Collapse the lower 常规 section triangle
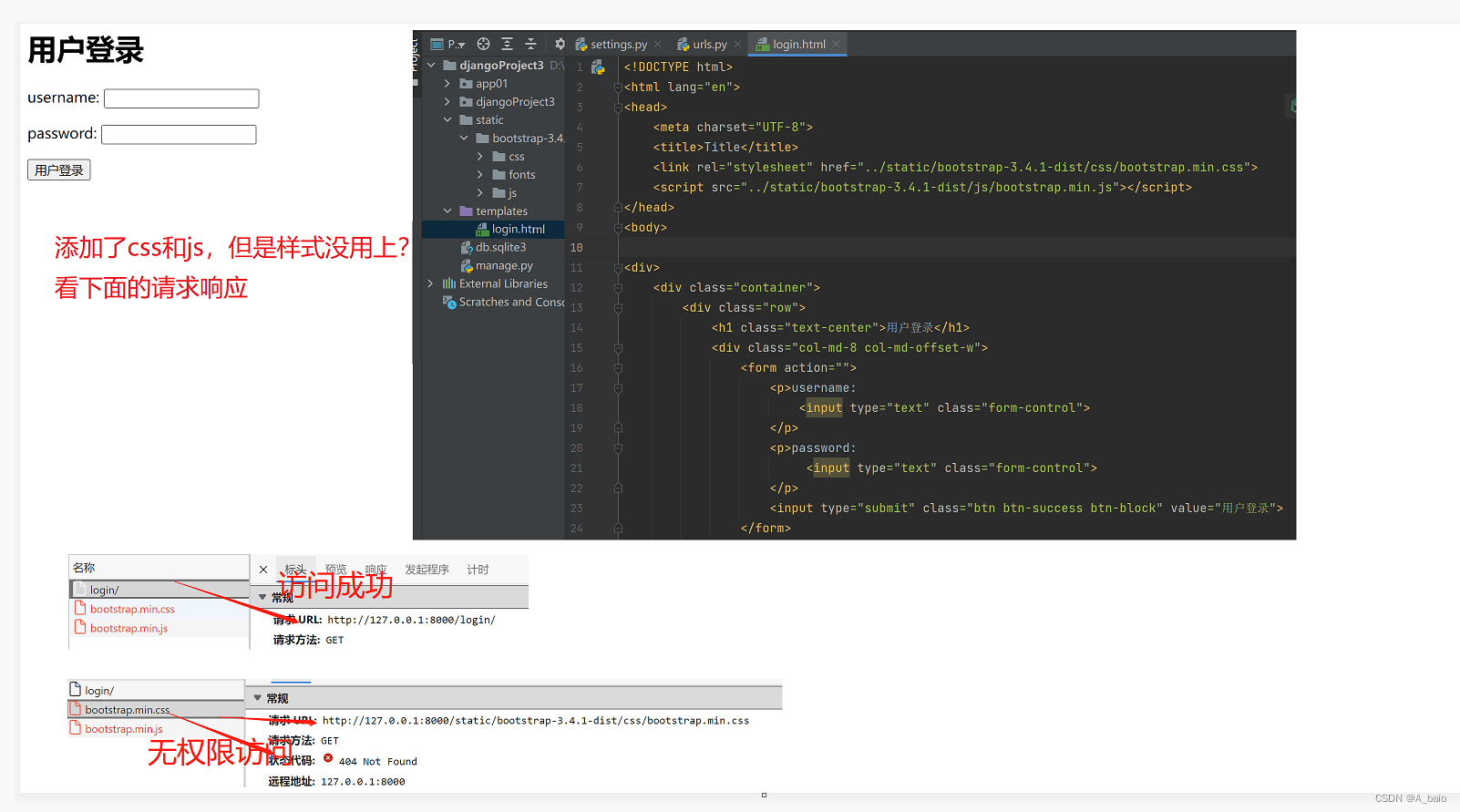The height and width of the screenshot is (812, 1460). 258,698
